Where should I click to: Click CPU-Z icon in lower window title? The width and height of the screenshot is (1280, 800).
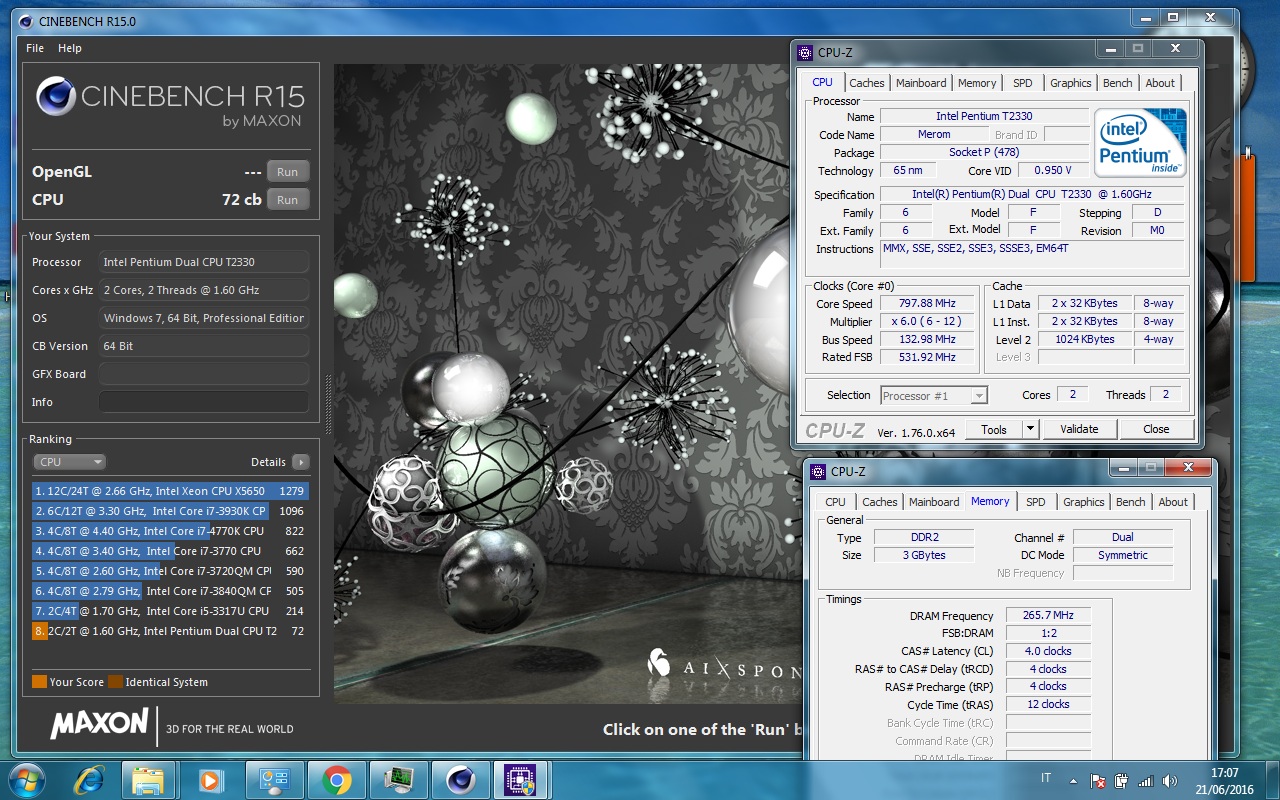pos(819,472)
